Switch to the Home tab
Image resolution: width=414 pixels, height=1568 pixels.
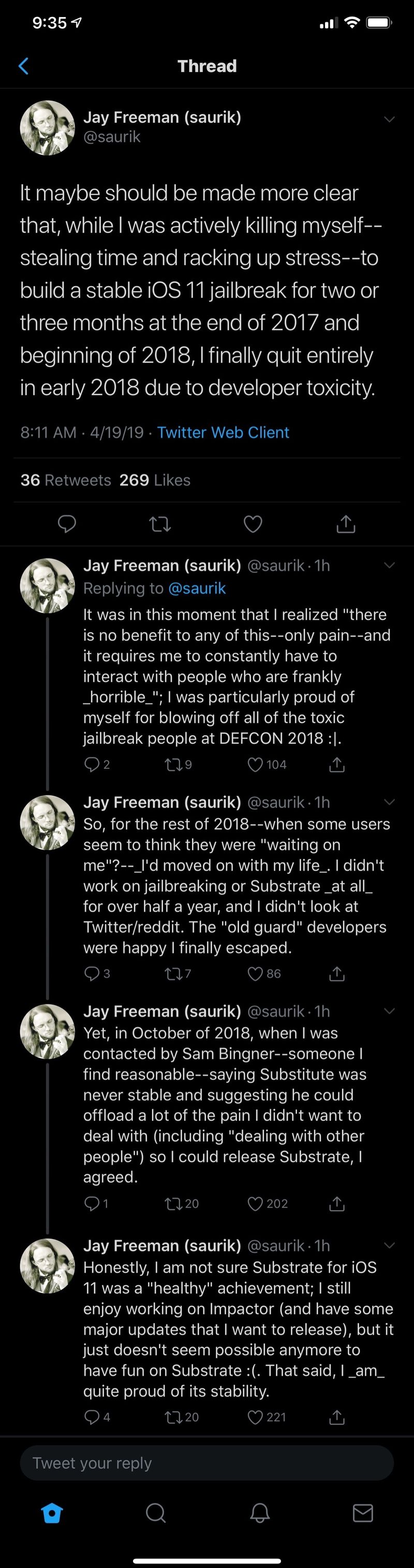[x=52, y=1513]
